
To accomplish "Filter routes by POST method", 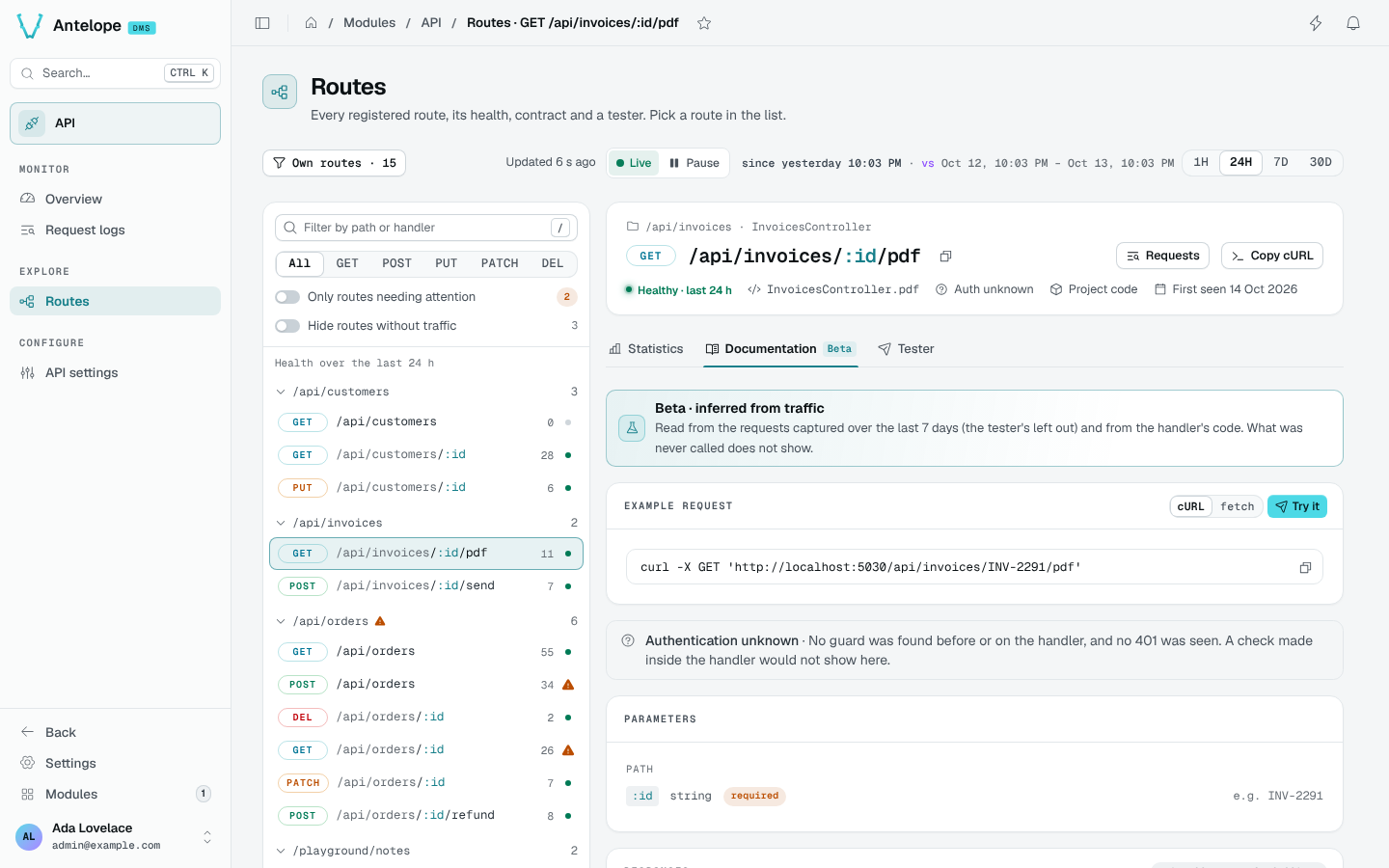I will [x=396, y=263].
